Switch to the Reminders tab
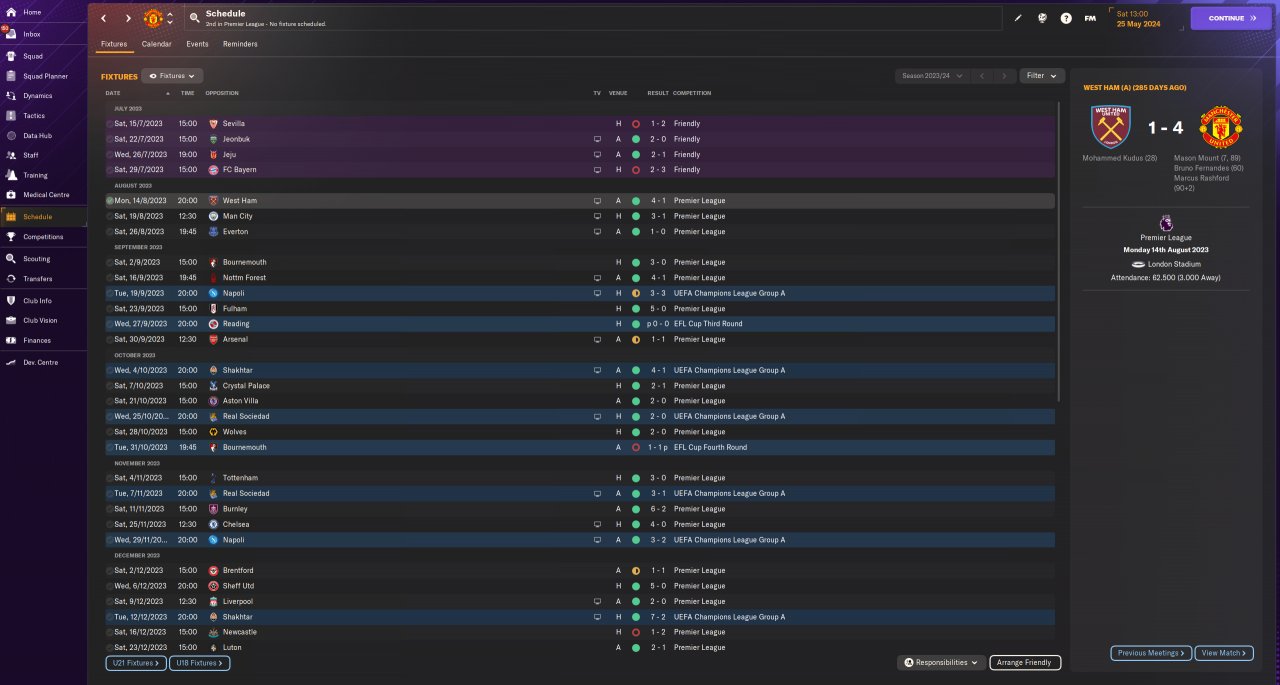The width and height of the screenshot is (1280, 685). tap(240, 44)
